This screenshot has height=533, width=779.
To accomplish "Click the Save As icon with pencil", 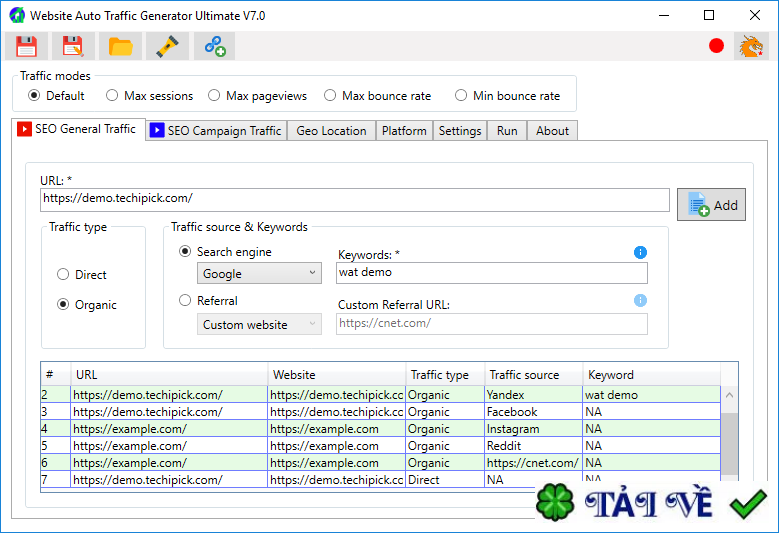I will click(x=73, y=46).
